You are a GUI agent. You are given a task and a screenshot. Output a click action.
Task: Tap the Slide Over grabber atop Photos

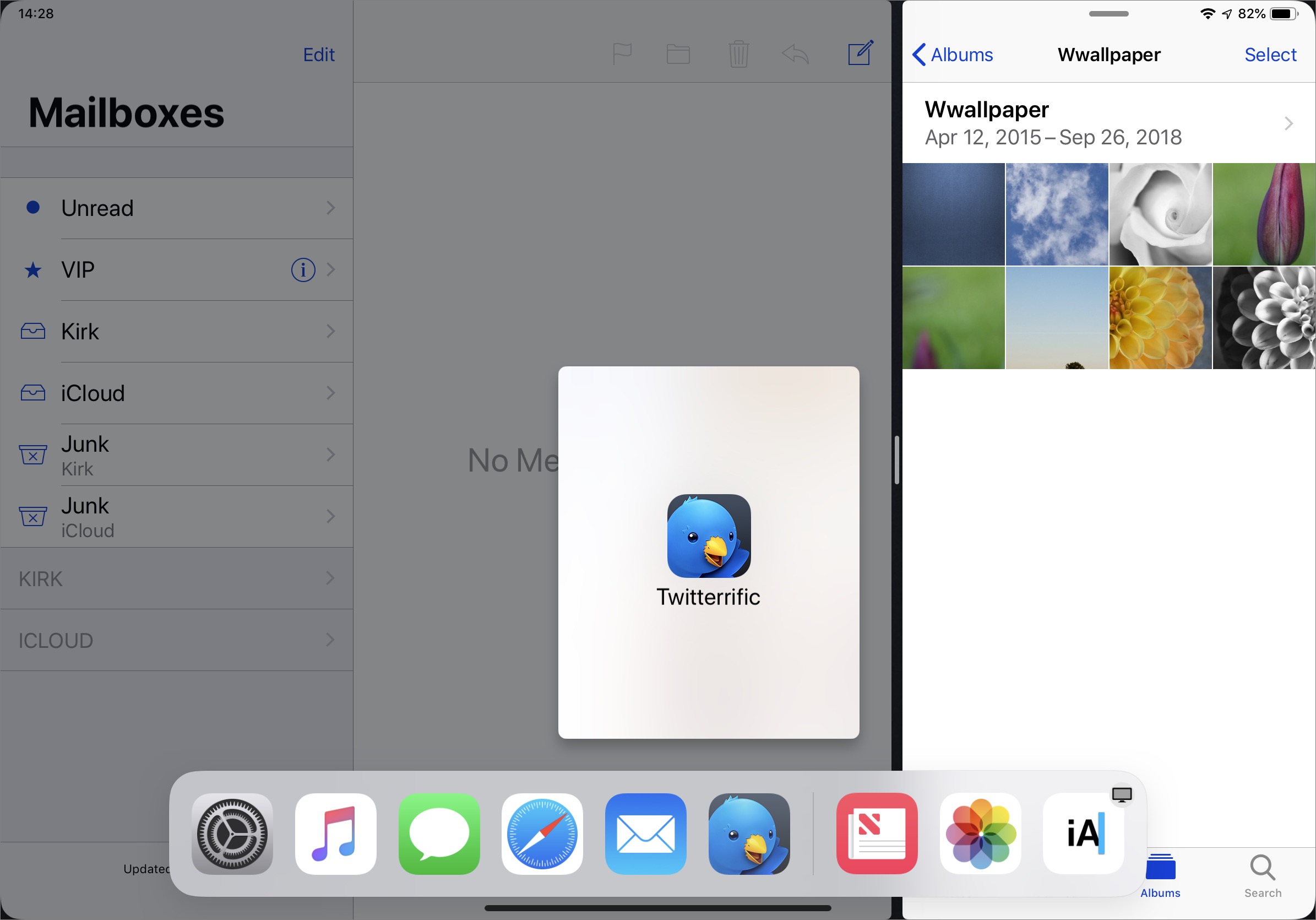coord(1108,14)
